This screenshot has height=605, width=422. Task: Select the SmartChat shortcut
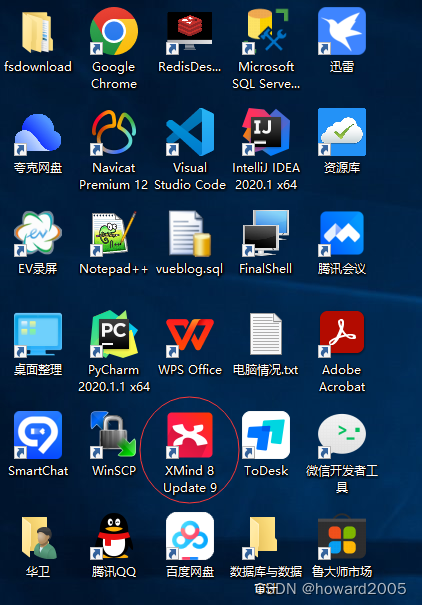pyautogui.click(x=37, y=435)
